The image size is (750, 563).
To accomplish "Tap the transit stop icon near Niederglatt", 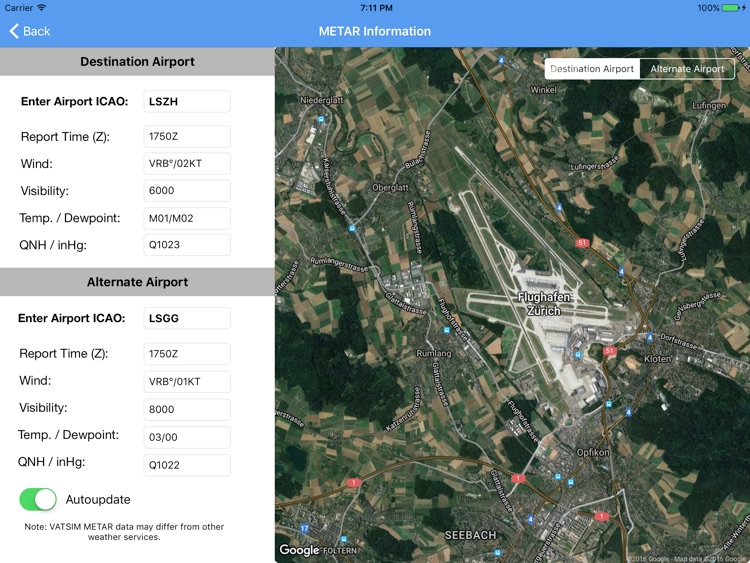I will coord(320,119).
